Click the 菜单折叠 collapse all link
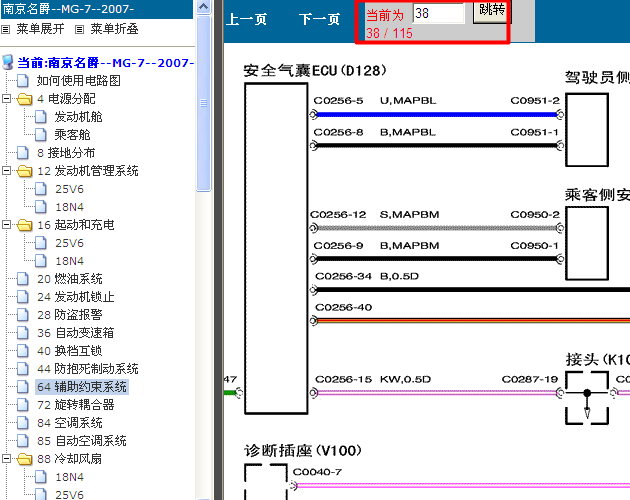 tap(114, 29)
